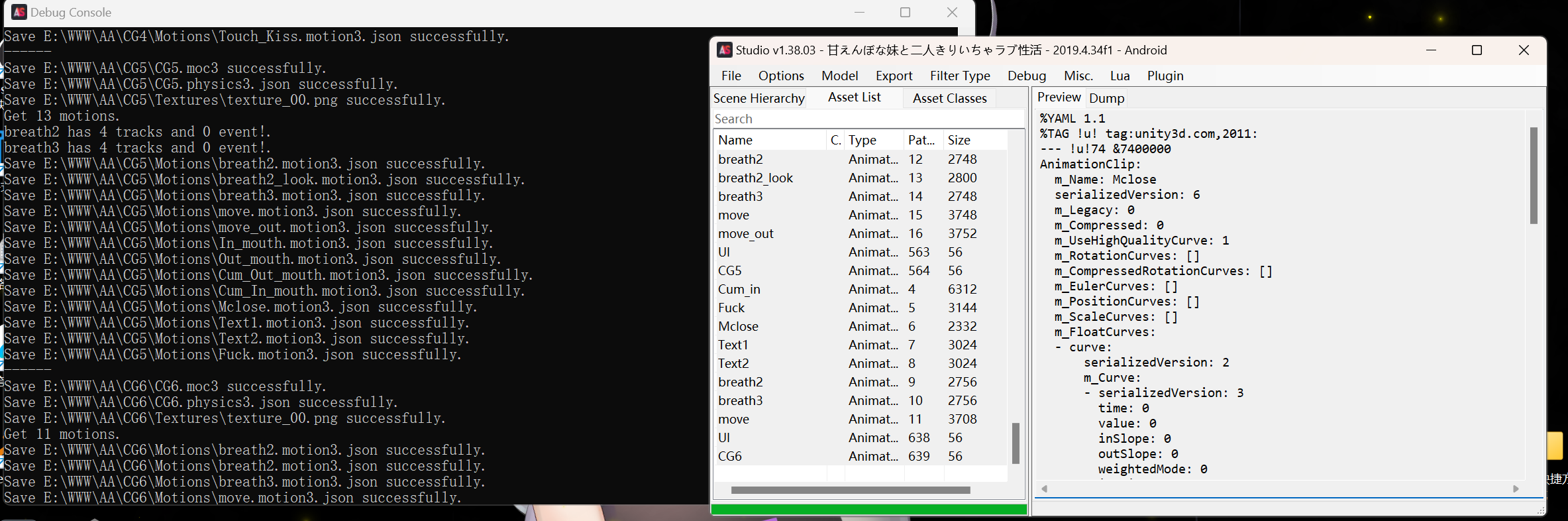Open the Misc. menu
This screenshot has width=1568, height=521.
[1078, 76]
